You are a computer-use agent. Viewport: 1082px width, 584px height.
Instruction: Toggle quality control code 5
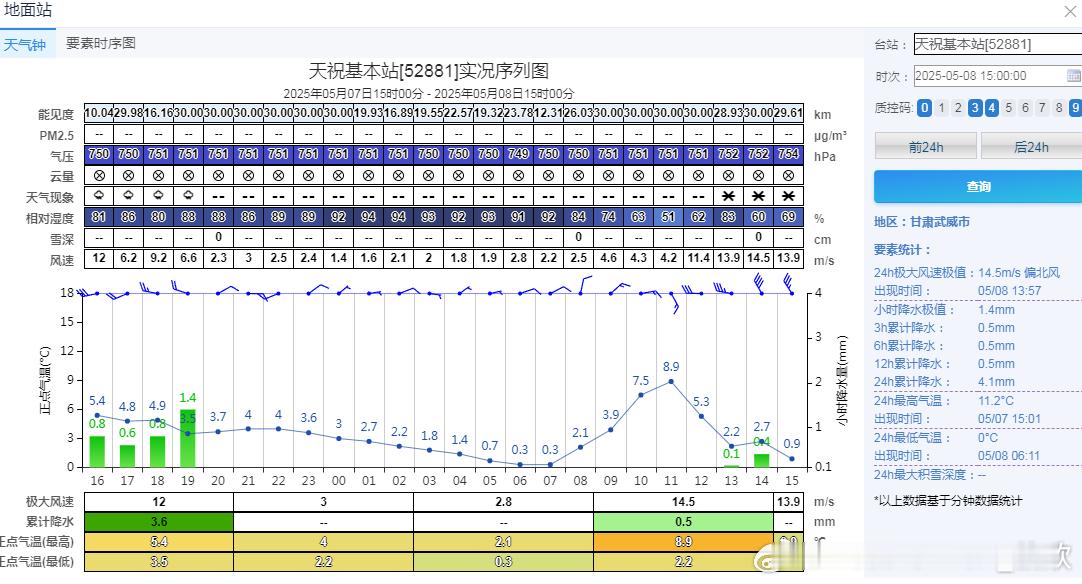pyautogui.click(x=1008, y=108)
